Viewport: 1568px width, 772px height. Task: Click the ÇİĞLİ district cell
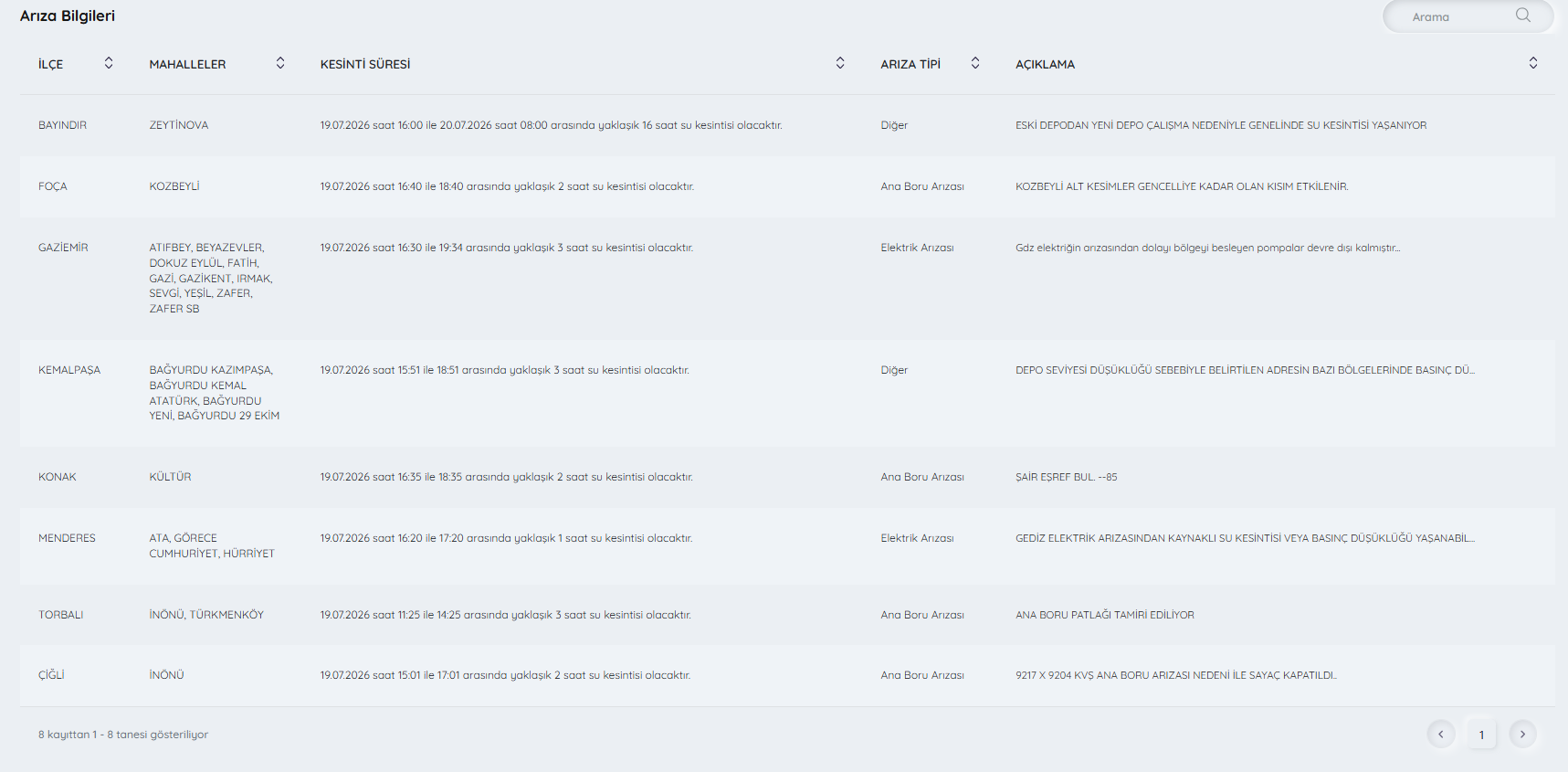[x=51, y=675]
